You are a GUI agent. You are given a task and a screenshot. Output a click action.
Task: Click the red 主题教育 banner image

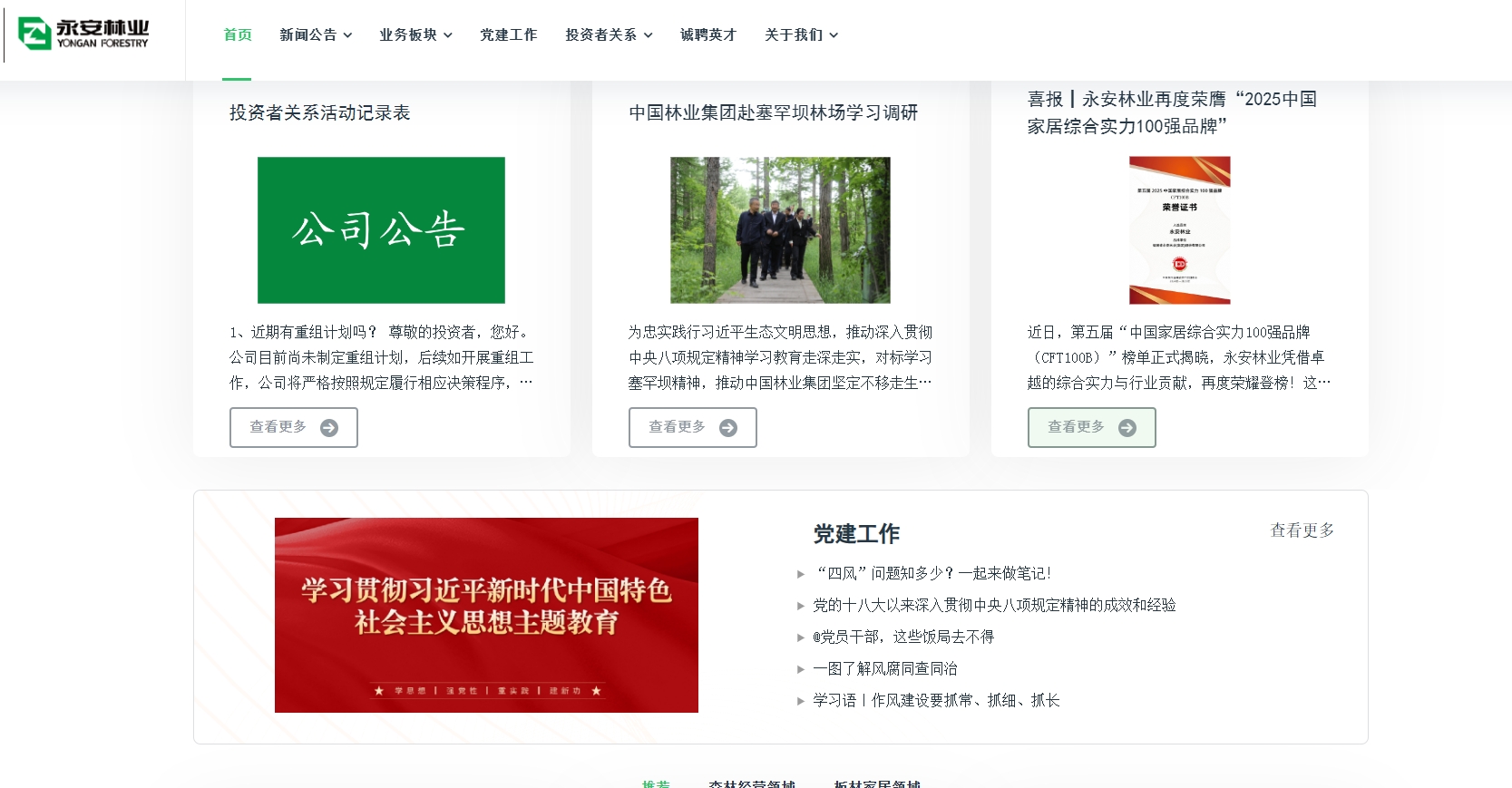486,615
